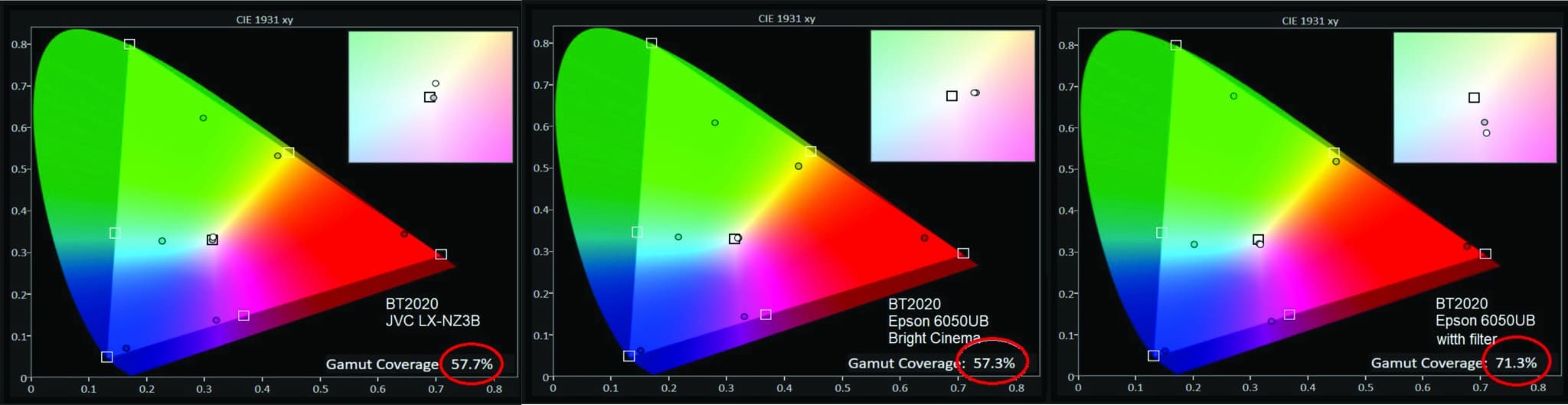Select the 'with filter' label
Viewport: 1568px width, 405px height.
1466,339
